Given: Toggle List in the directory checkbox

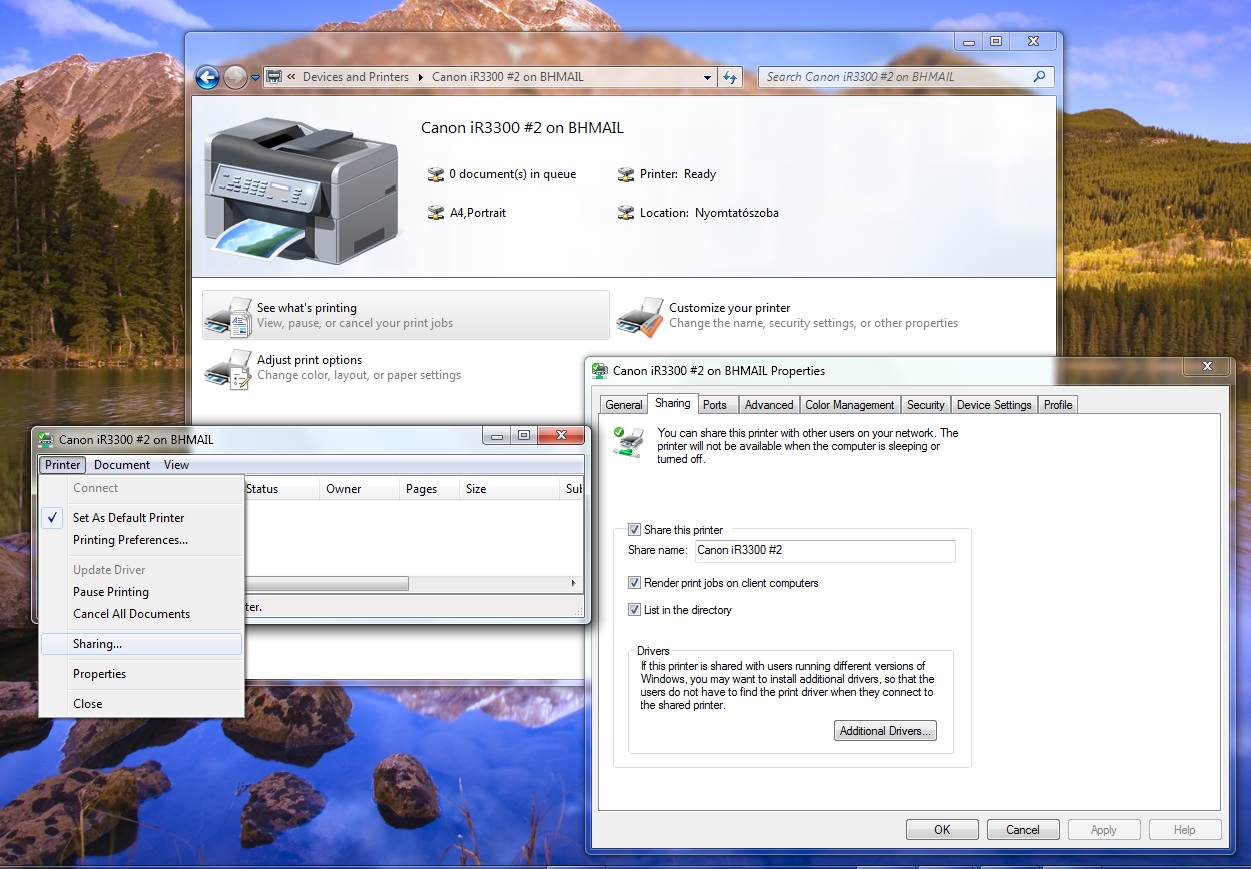Looking at the screenshot, I should tap(634, 610).
